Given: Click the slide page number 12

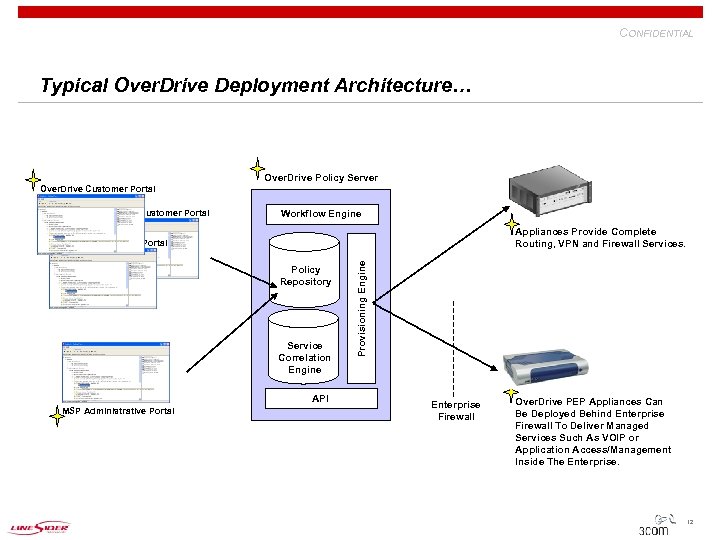Looking at the screenshot, I should pos(690,522).
